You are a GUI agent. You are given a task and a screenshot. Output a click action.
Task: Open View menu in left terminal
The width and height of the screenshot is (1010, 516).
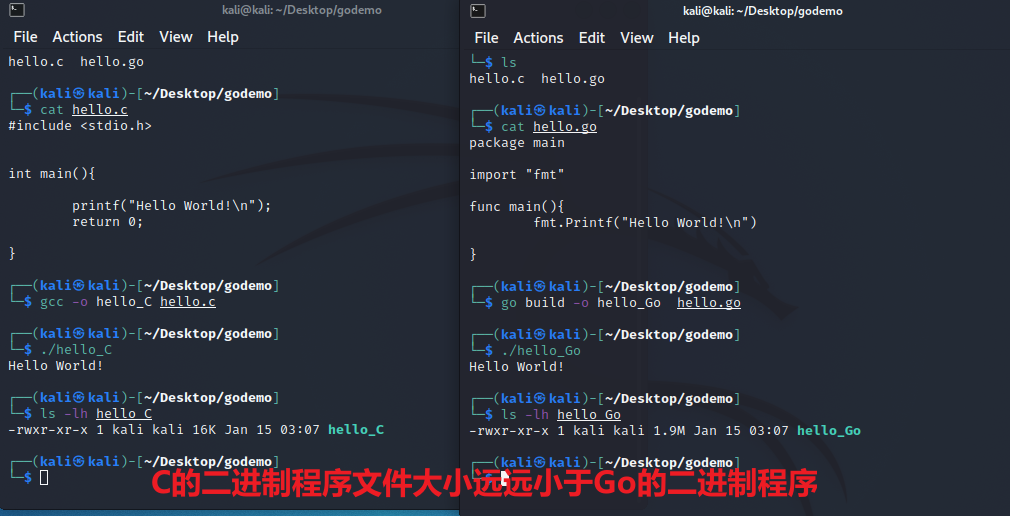pos(175,37)
